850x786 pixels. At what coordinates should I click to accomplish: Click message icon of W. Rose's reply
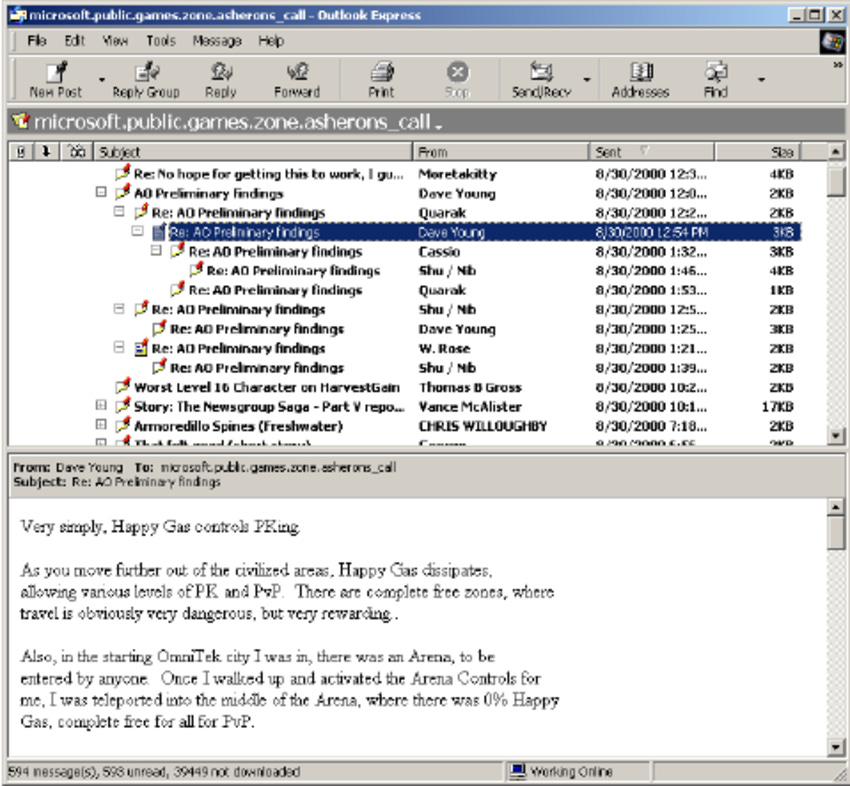(x=141, y=348)
